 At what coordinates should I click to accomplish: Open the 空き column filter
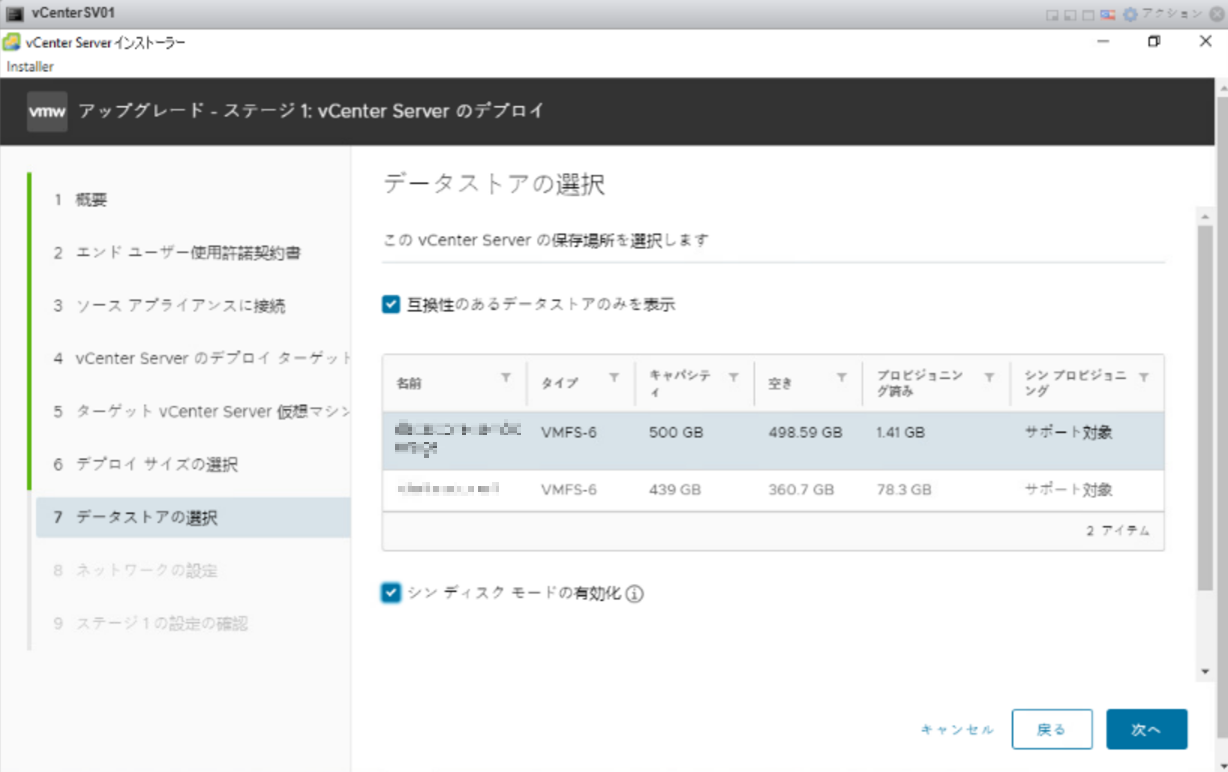coord(841,378)
